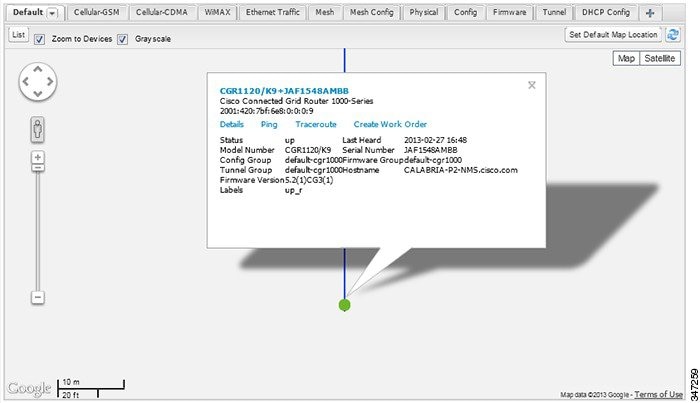This screenshot has width=700, height=403.
Task: Select the Last Heard 2013-02-27 16:48 value
Action: tap(435, 140)
